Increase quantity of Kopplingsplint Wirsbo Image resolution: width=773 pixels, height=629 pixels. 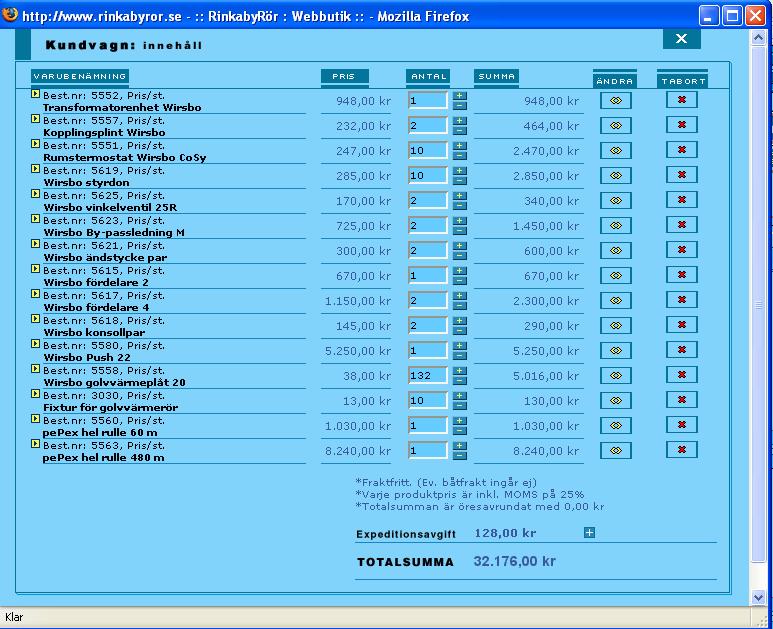point(459,121)
